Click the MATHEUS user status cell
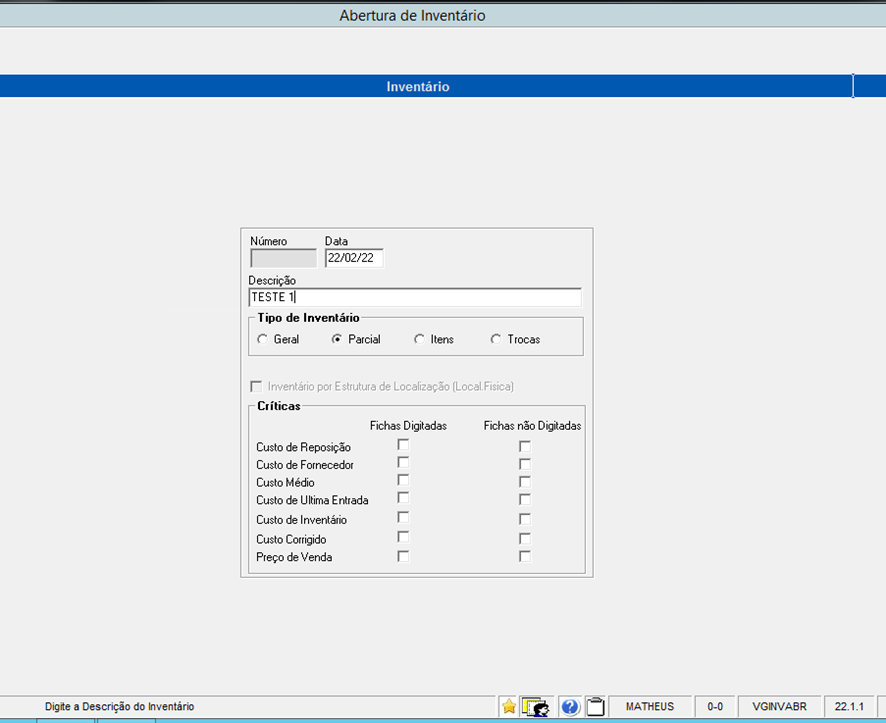The height and width of the screenshot is (723, 886). pyautogui.click(x=650, y=707)
